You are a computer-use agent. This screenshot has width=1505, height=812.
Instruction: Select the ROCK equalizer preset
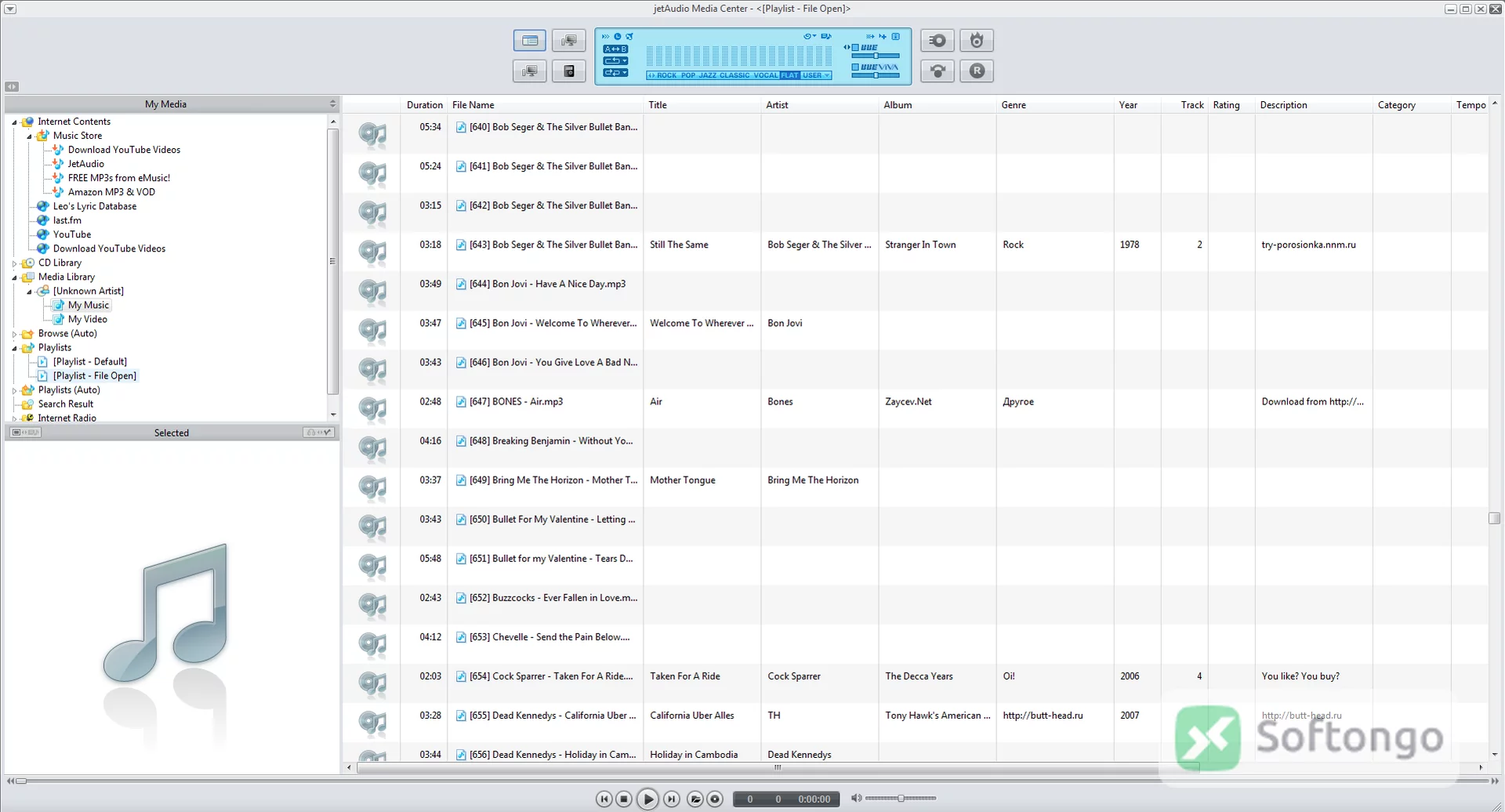coord(666,75)
